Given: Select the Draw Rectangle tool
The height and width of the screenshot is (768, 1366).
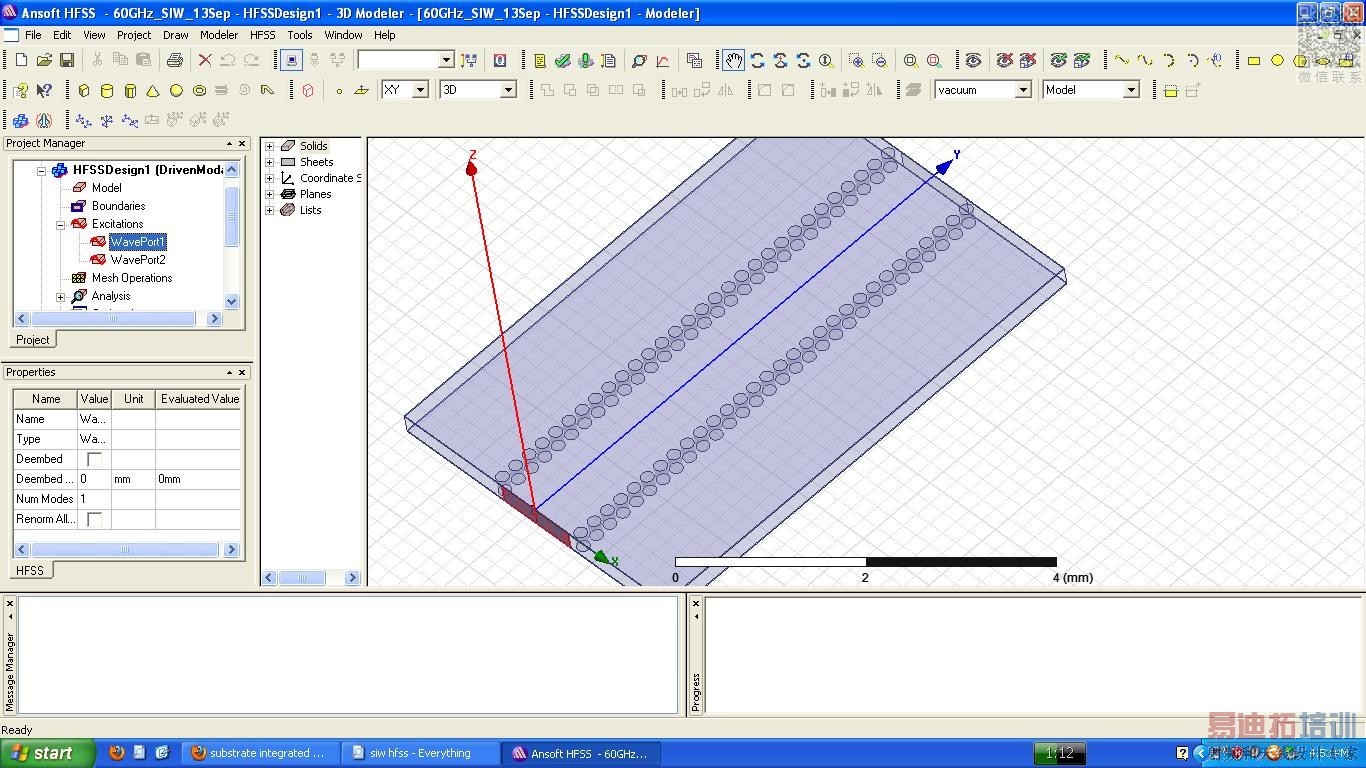Looking at the screenshot, I should [1254, 60].
